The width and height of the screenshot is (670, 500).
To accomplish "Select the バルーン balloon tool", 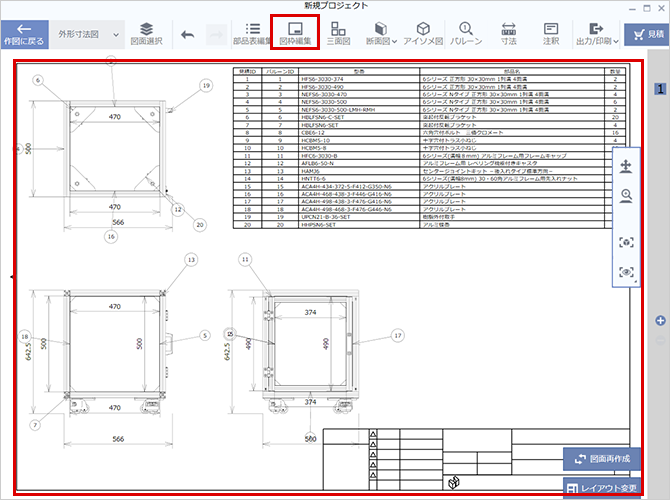I will pyautogui.click(x=466, y=33).
